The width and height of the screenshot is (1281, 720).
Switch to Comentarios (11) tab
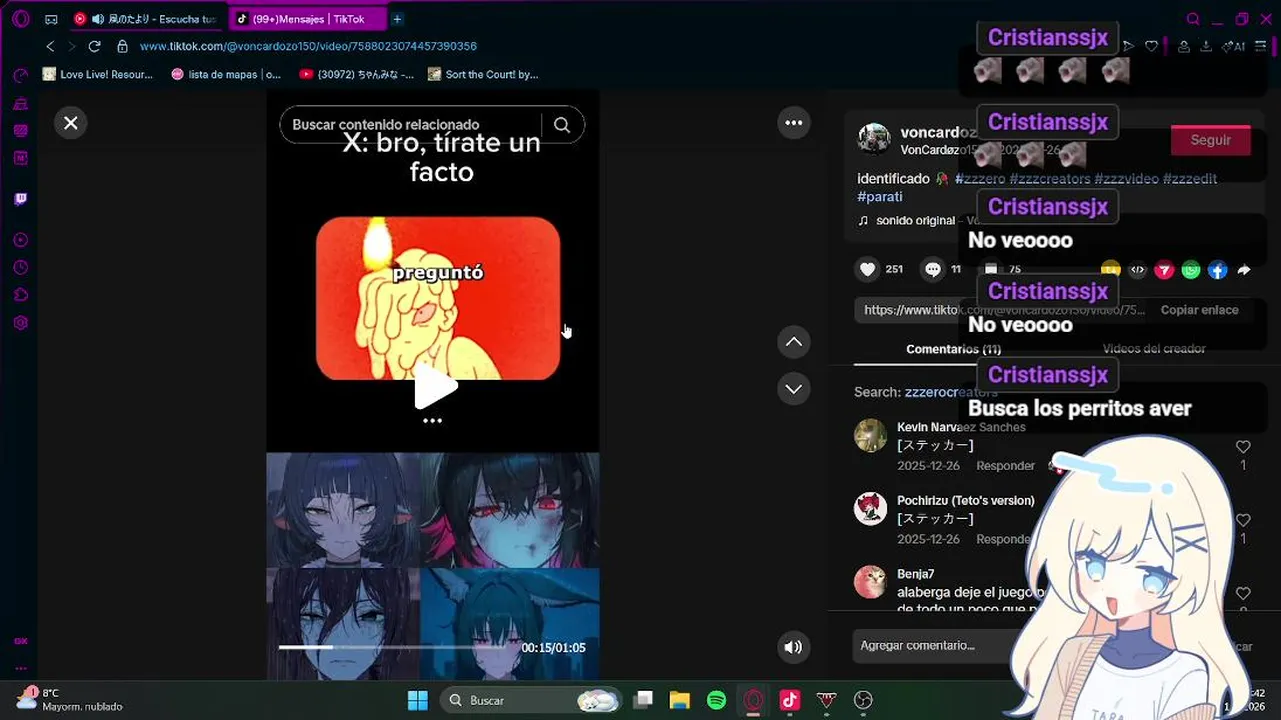953,349
